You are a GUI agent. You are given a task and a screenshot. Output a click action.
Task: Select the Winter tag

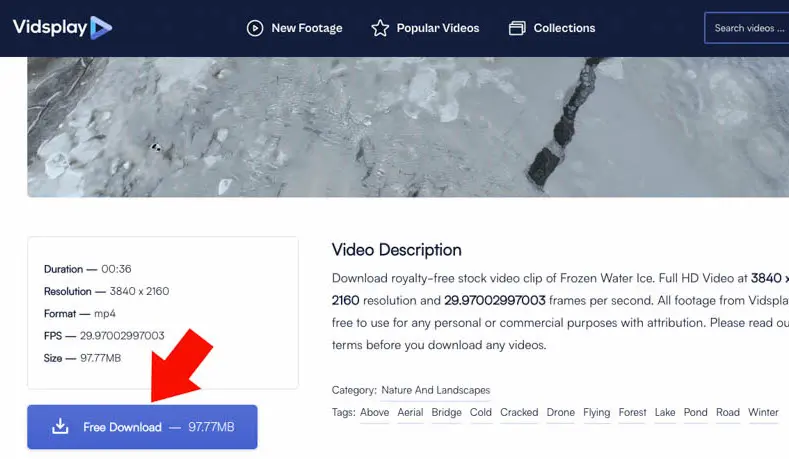coord(763,412)
